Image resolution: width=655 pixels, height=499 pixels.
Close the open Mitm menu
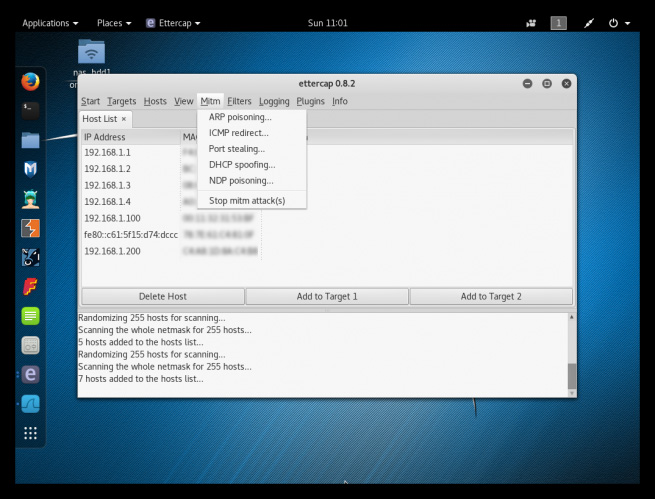(x=210, y=101)
